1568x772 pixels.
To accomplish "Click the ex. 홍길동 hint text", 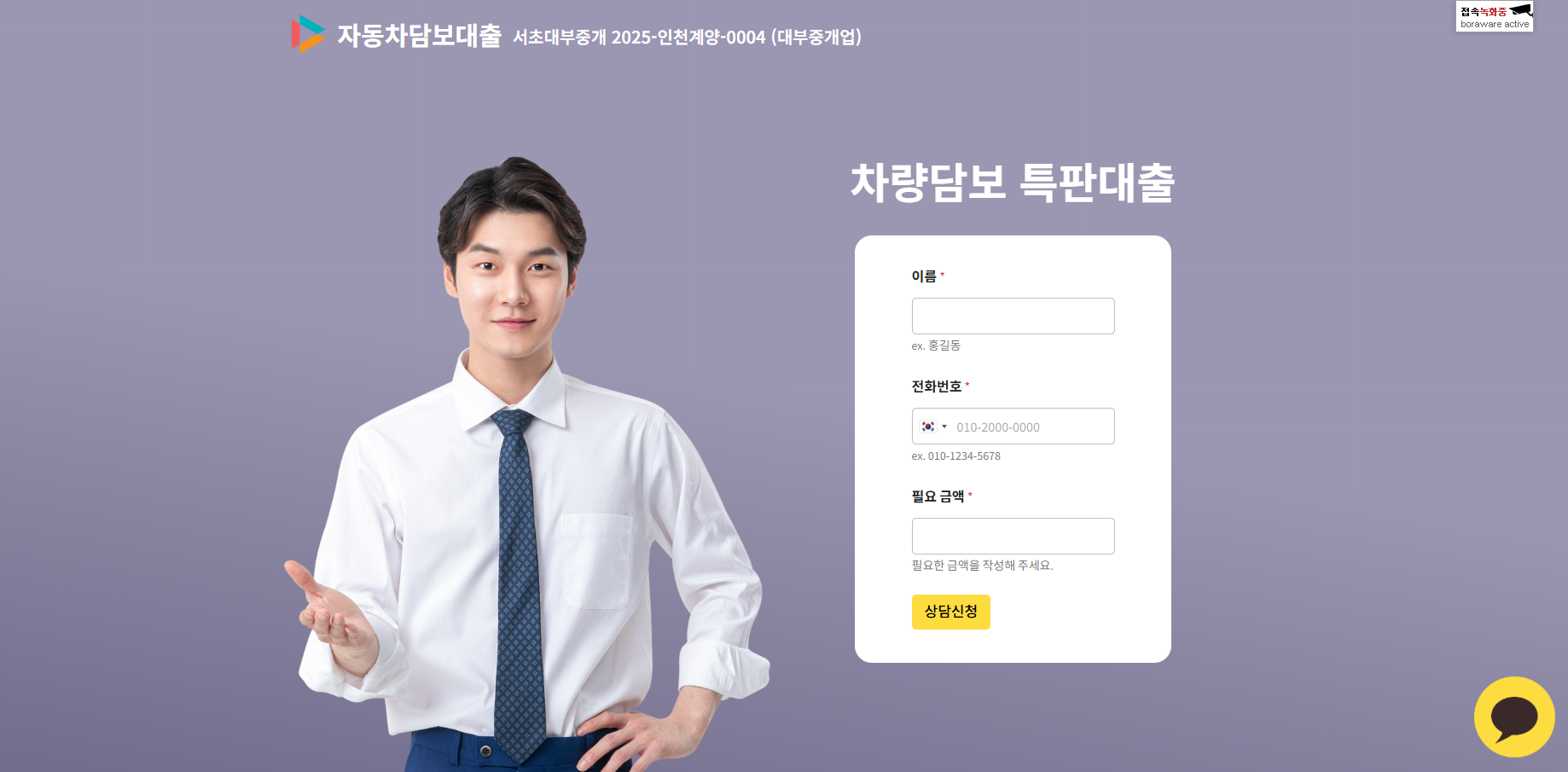I will [x=936, y=345].
